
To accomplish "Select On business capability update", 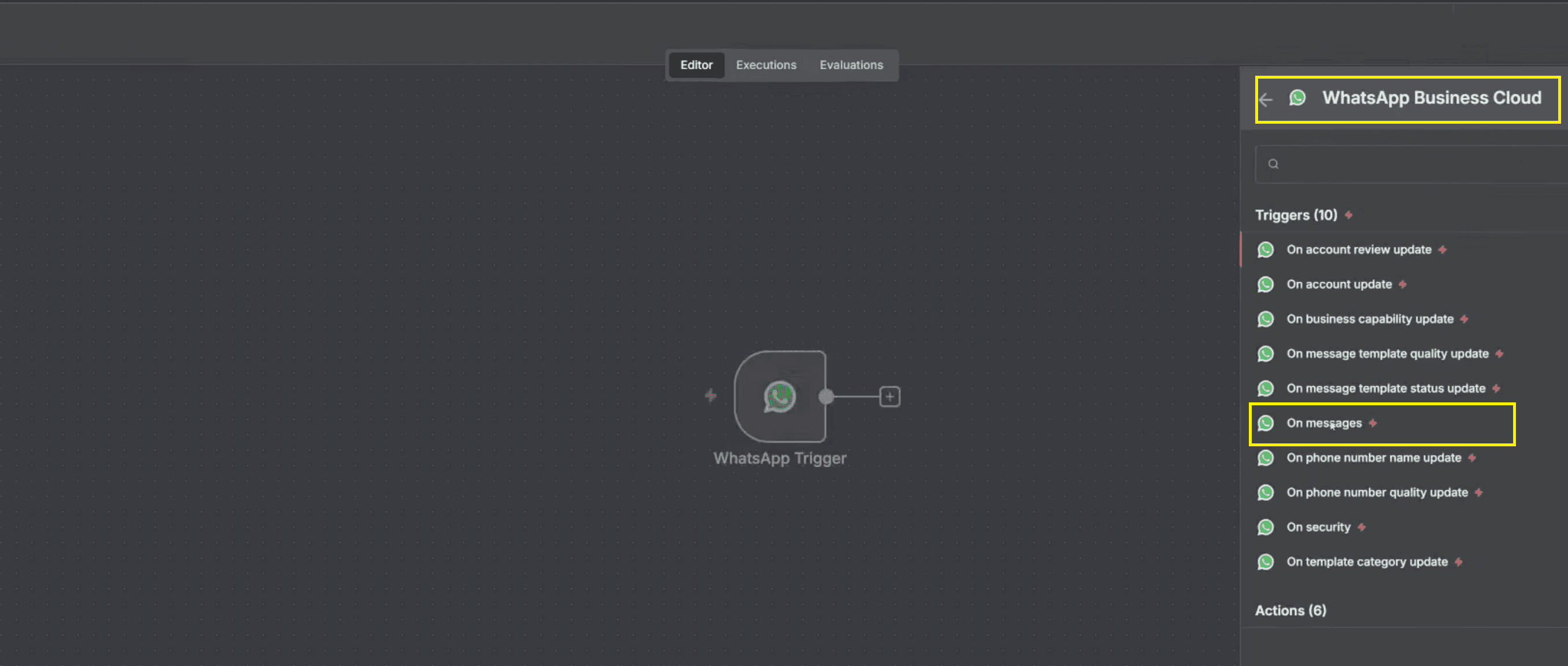I will click(x=1369, y=319).
